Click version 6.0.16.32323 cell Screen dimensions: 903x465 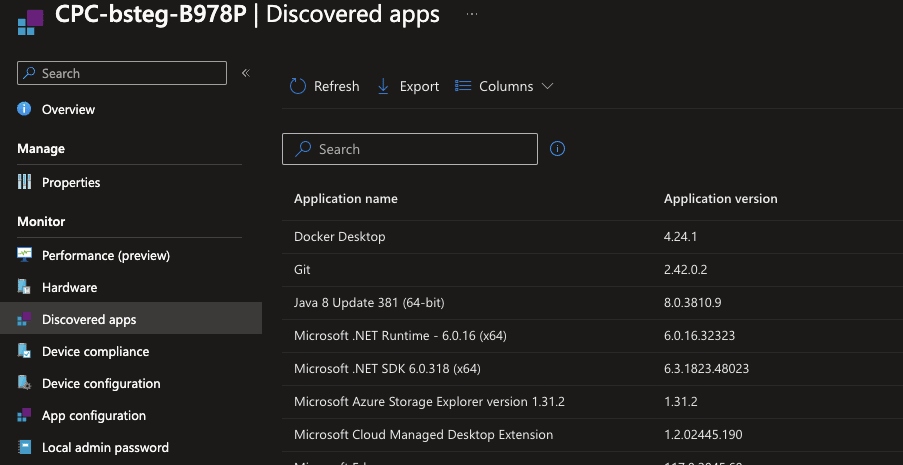pyautogui.click(x=699, y=336)
